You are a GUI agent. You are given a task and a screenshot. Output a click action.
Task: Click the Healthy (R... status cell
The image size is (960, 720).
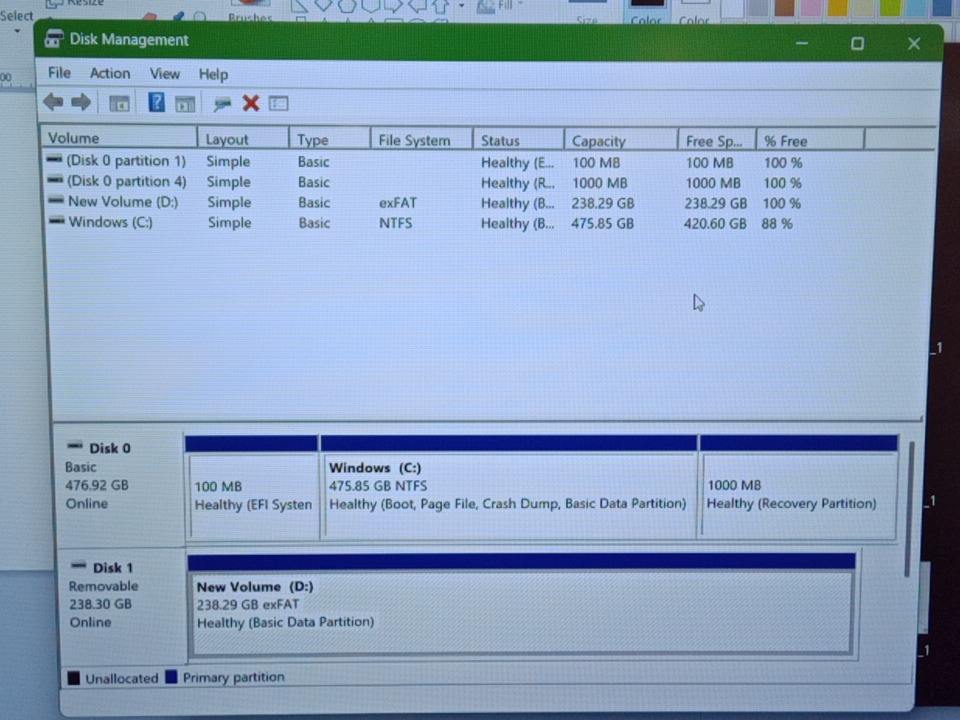point(517,183)
